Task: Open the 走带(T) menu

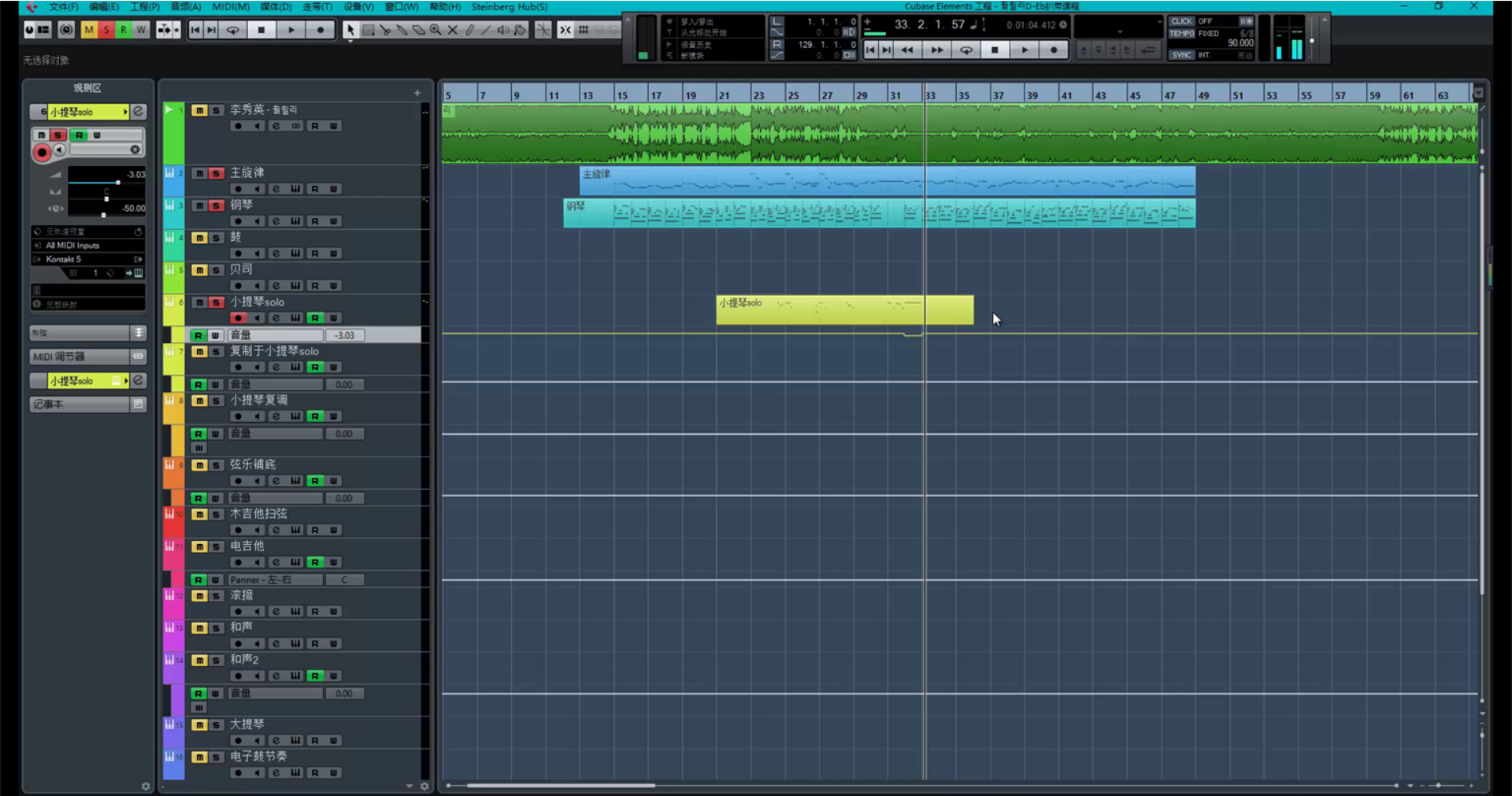Action: coord(317,6)
